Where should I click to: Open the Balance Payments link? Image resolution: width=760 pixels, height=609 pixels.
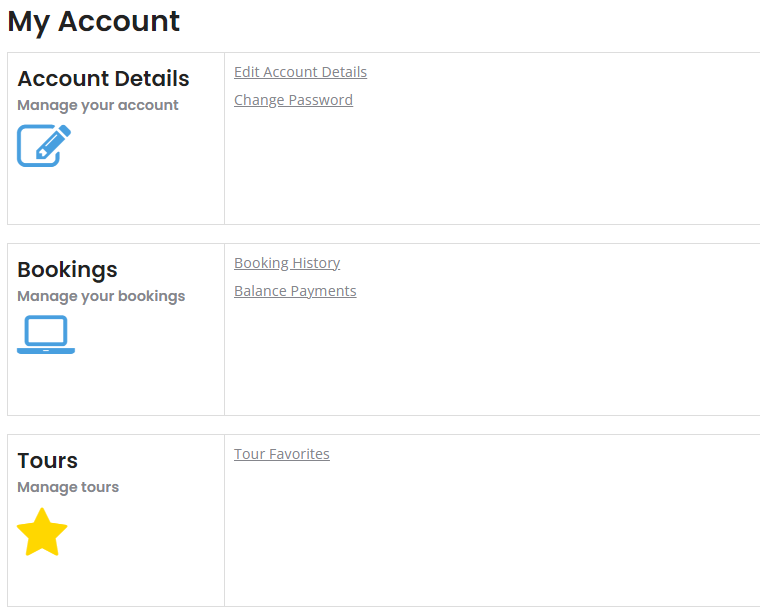(x=295, y=291)
